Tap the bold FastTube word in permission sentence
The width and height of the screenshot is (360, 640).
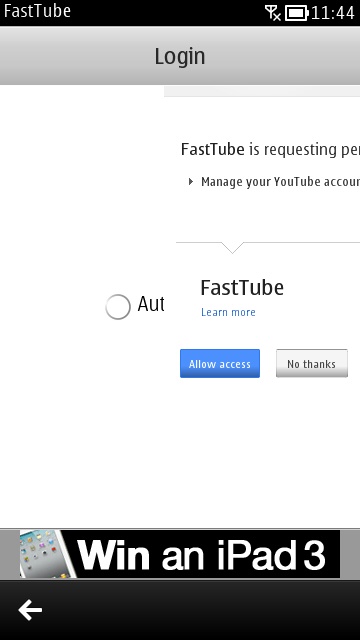click(x=213, y=149)
